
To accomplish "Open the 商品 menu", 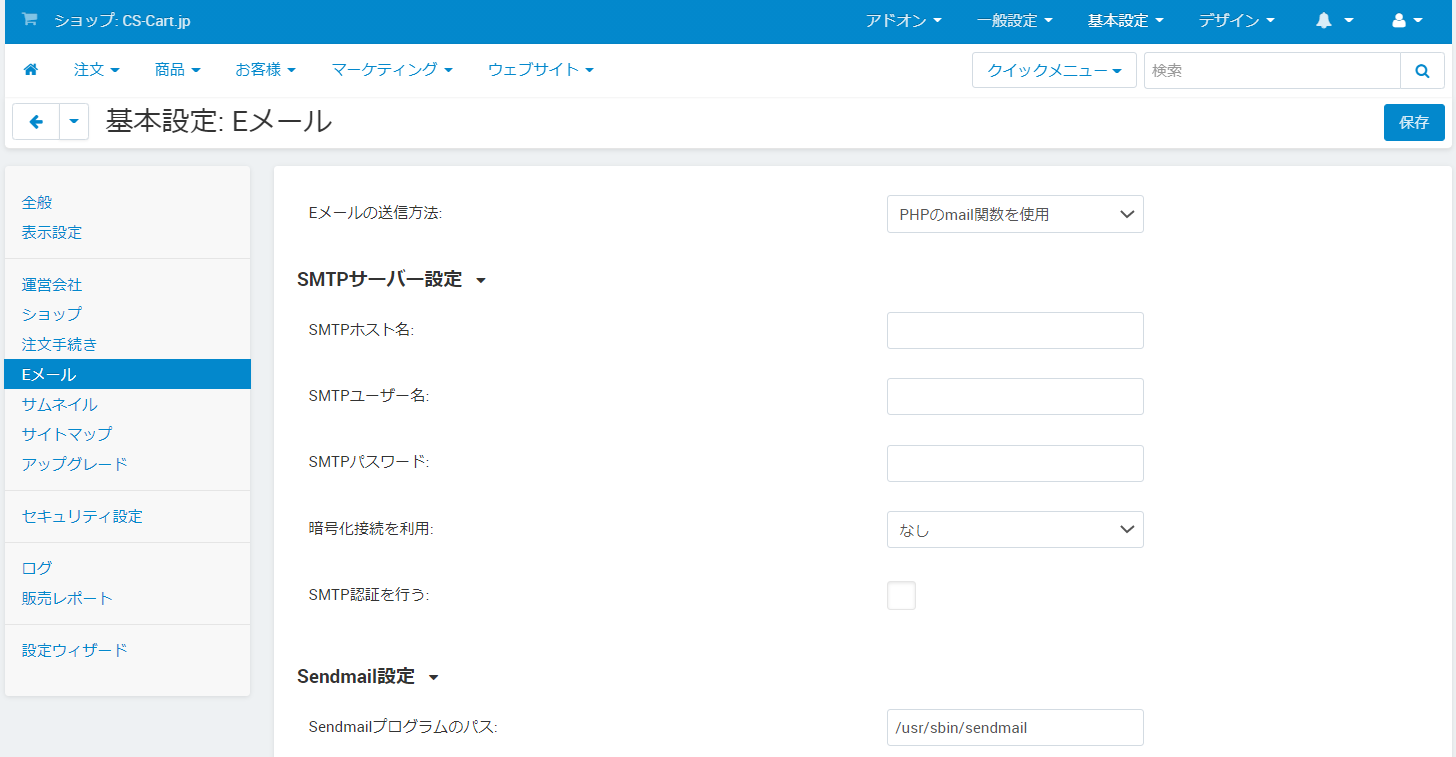I will (x=177, y=69).
